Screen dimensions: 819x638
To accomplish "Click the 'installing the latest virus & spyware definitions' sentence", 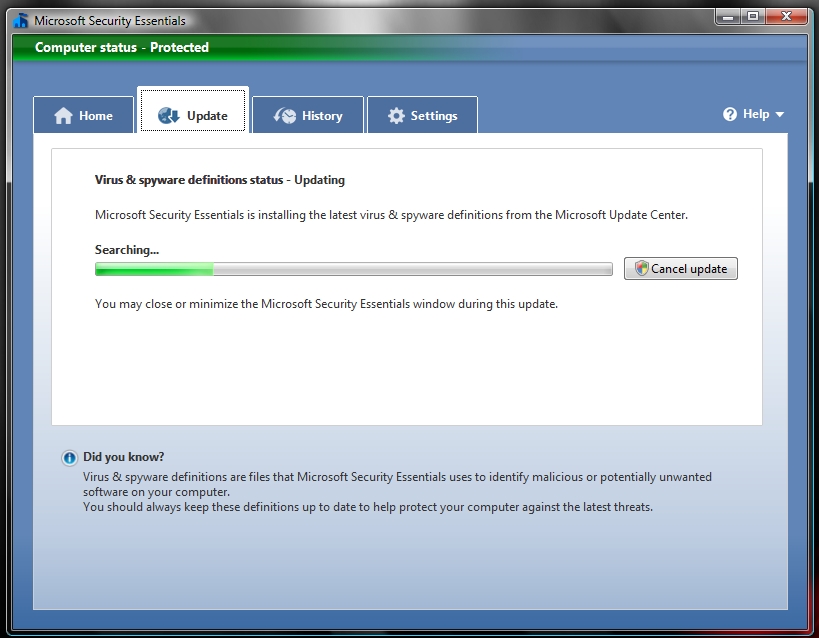I will (x=391, y=215).
